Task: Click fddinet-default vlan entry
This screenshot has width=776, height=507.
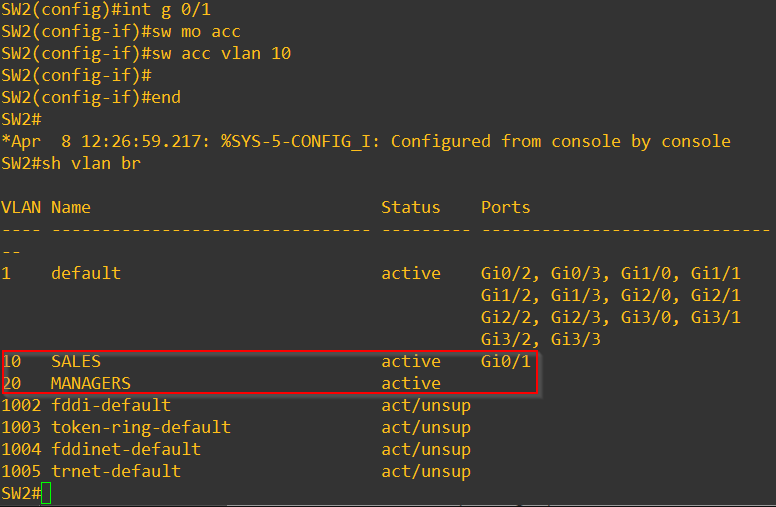Action: [126, 450]
